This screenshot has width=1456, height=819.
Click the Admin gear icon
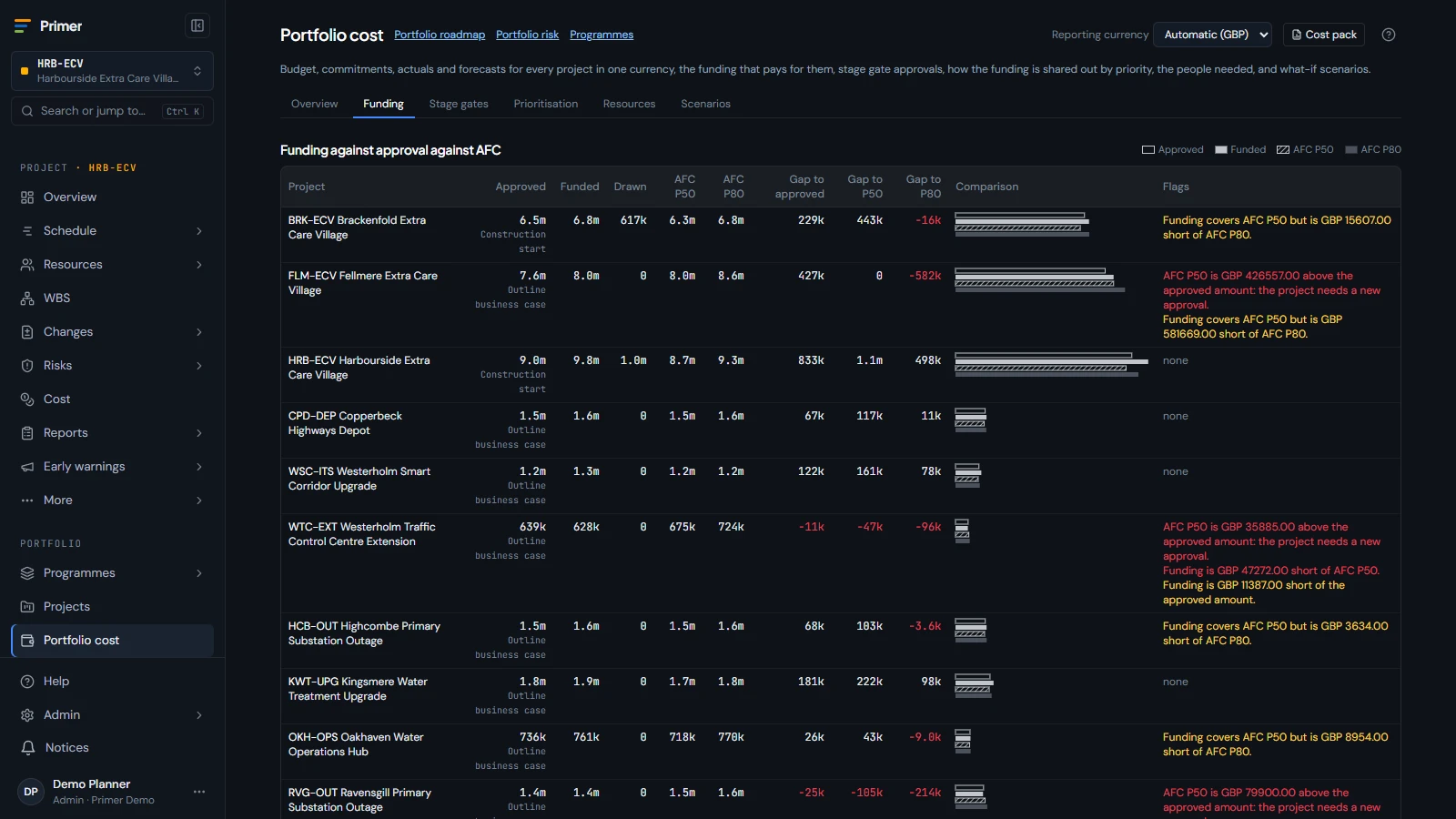[x=27, y=715]
